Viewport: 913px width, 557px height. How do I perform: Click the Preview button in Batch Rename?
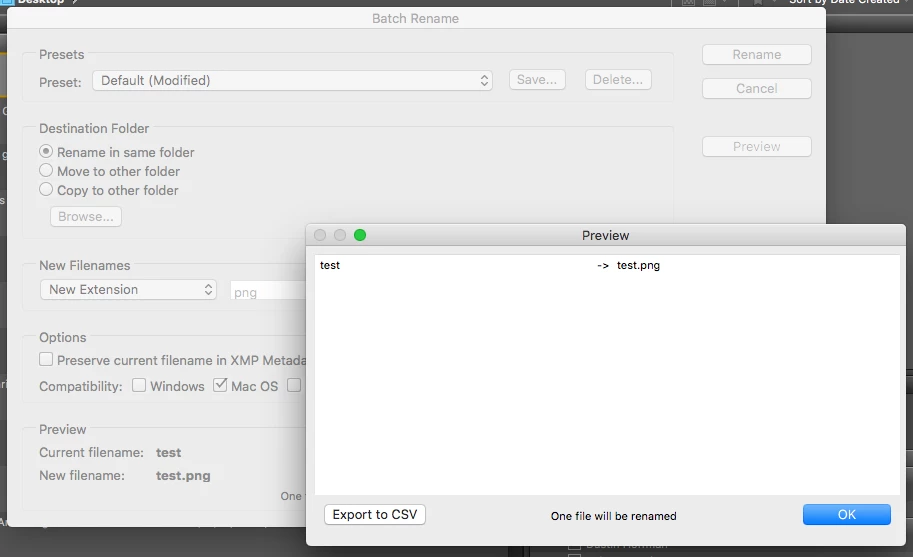756,147
